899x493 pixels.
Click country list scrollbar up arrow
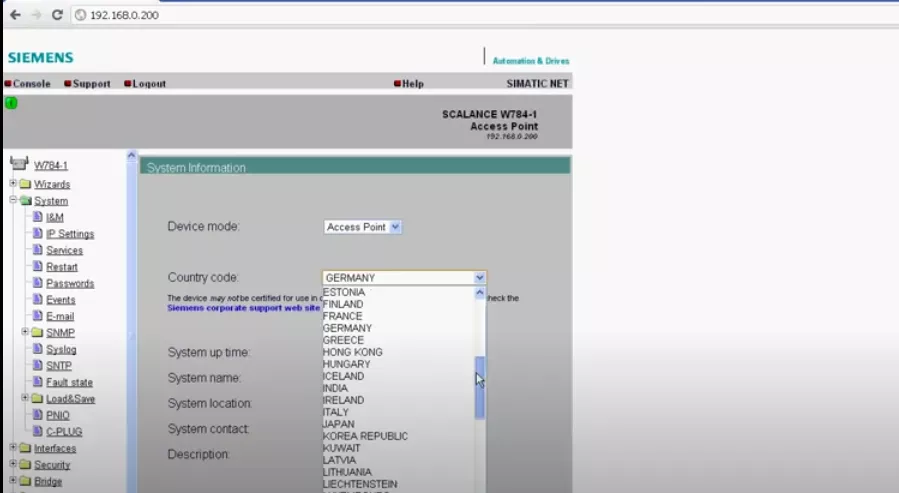point(480,293)
